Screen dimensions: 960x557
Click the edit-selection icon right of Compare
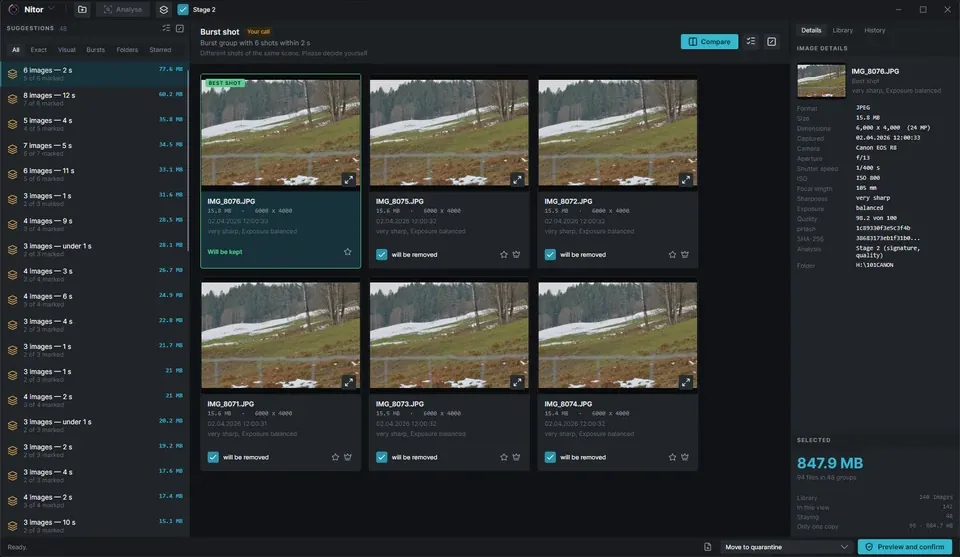tap(771, 41)
